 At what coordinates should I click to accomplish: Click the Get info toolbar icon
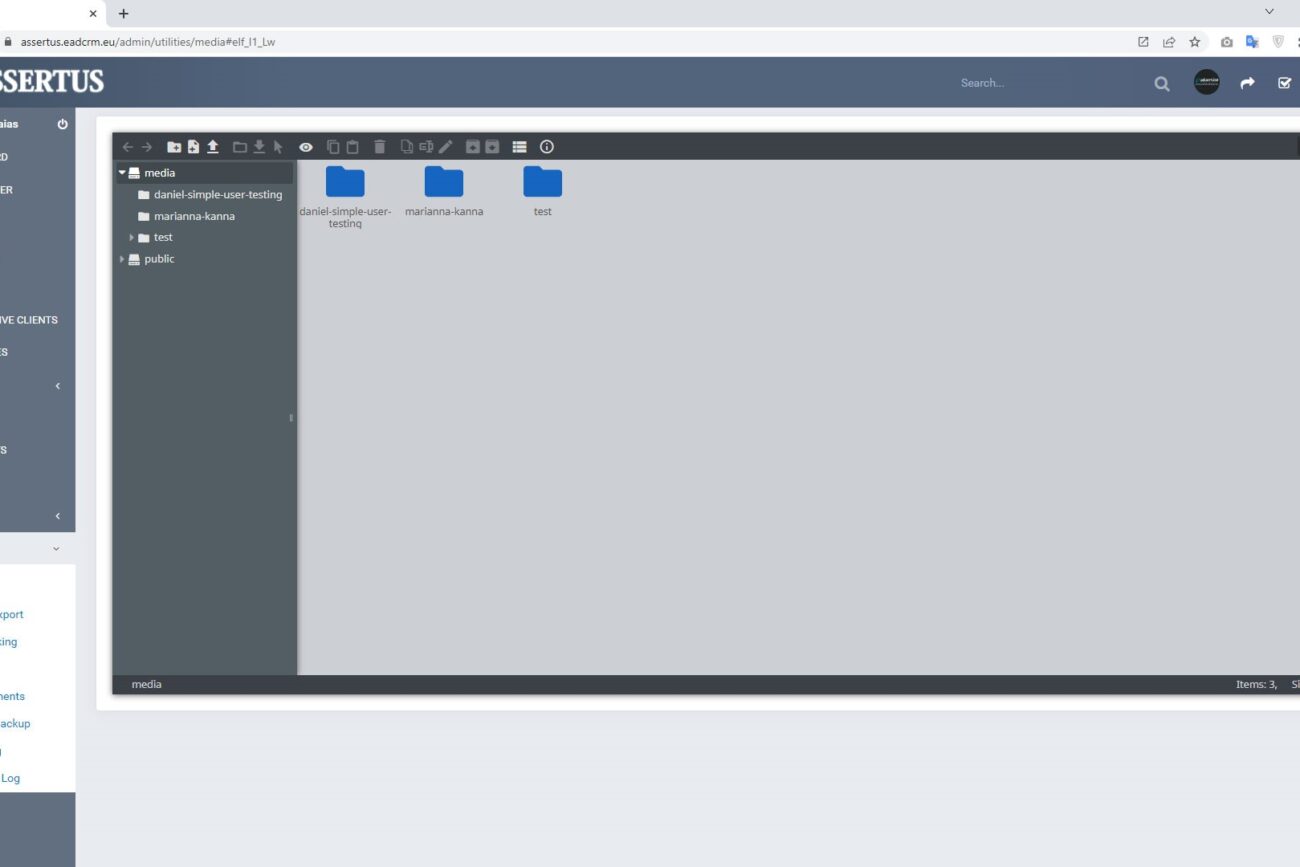(547, 147)
